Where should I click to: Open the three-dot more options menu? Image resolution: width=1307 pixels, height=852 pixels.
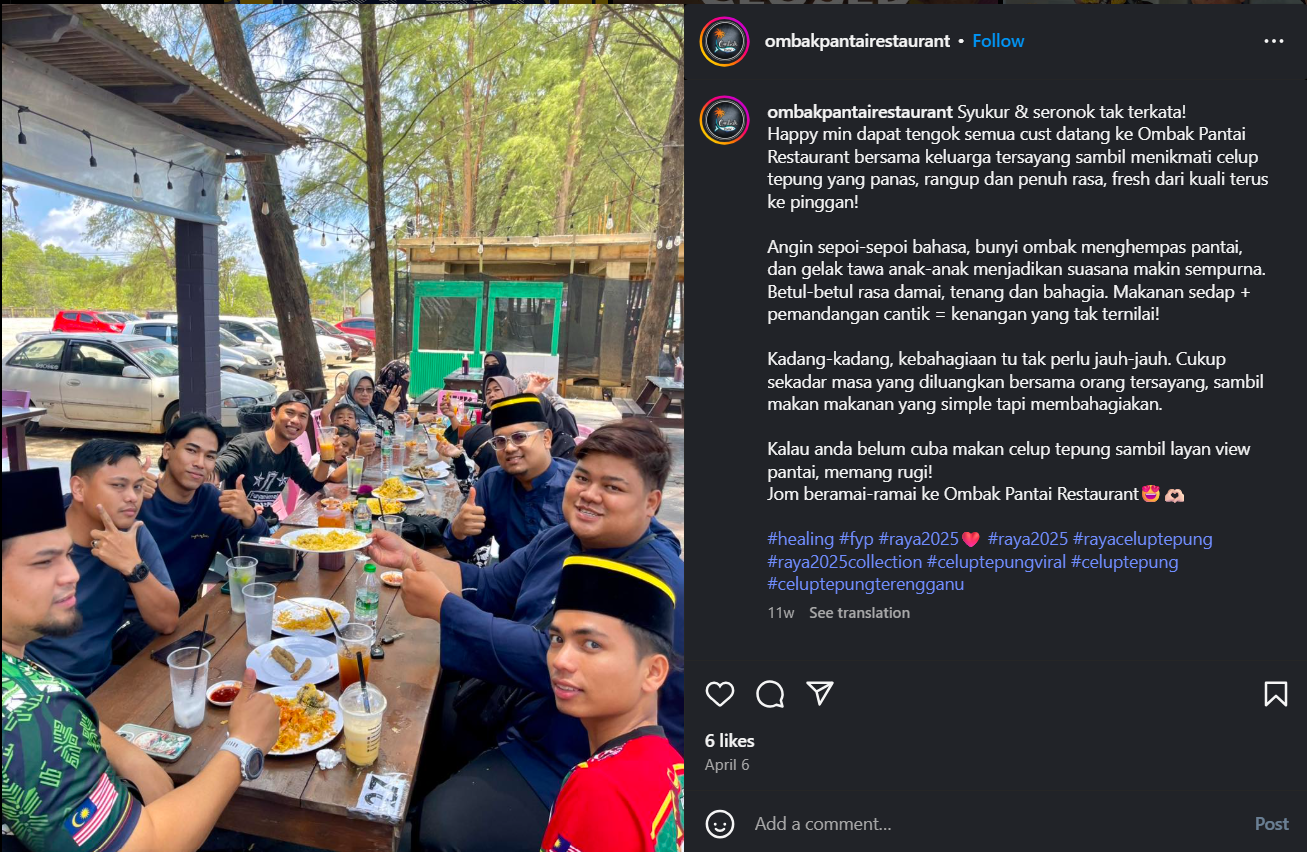point(1273,41)
